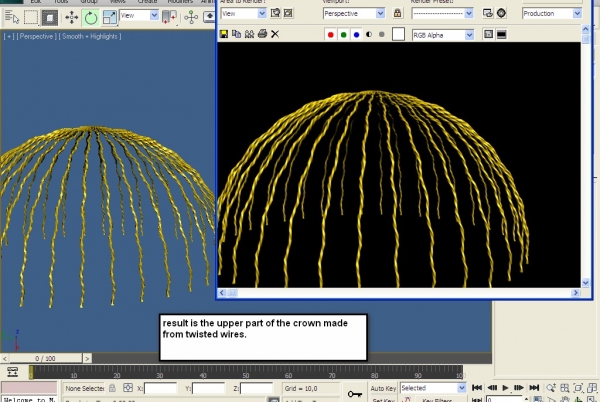Open Selected key filter dropdown
The width and height of the screenshot is (600, 402).
pos(433,388)
